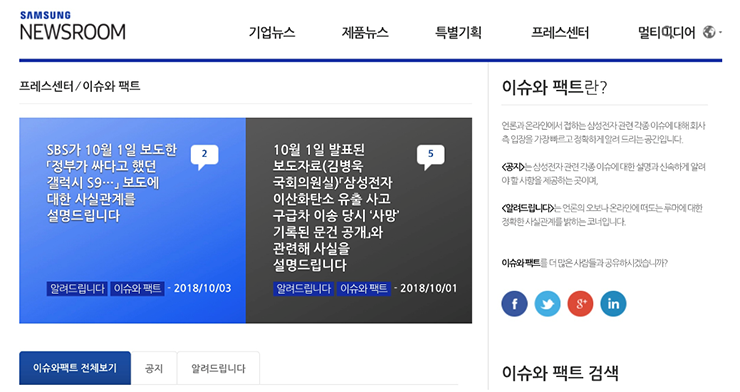Viewport: 740px width, 392px height.
Task: Share on Google Plus
Action: click(x=580, y=303)
